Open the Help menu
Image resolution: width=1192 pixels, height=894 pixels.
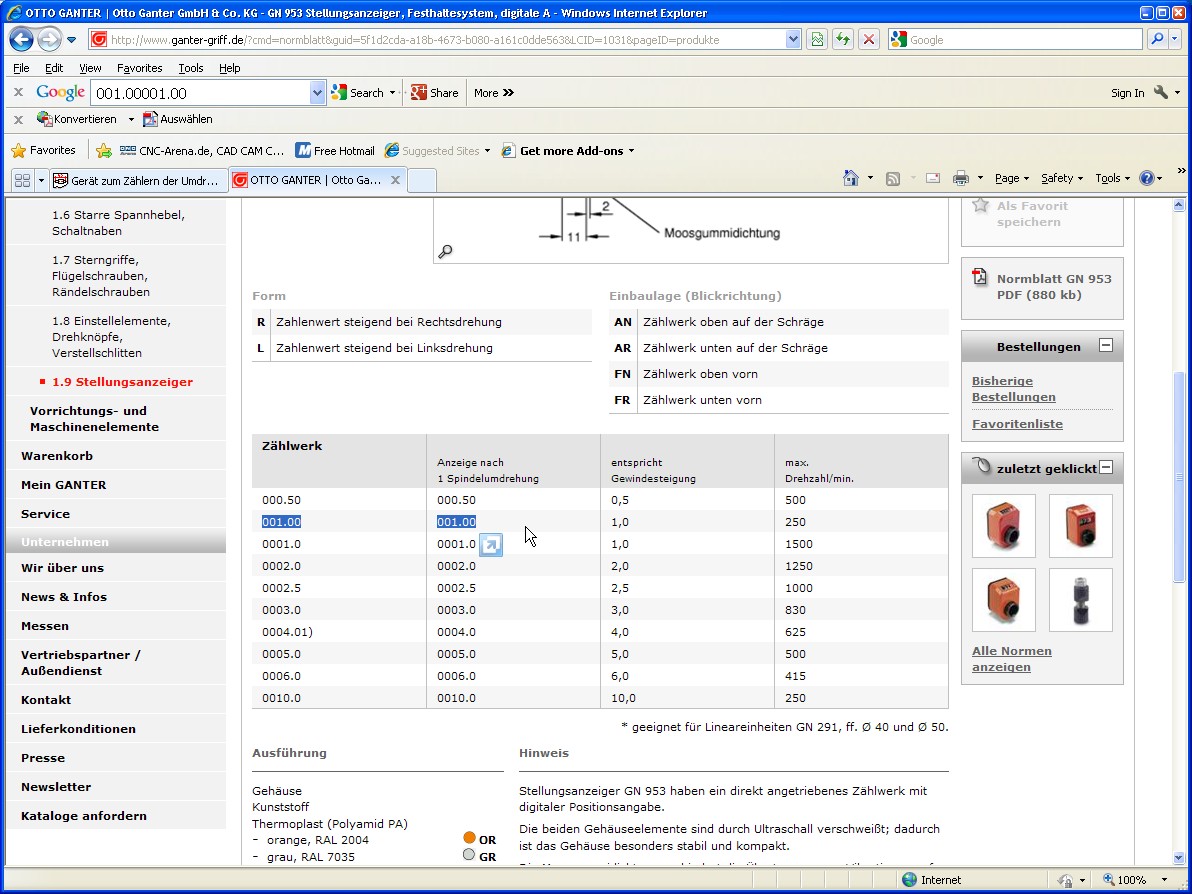(x=230, y=68)
